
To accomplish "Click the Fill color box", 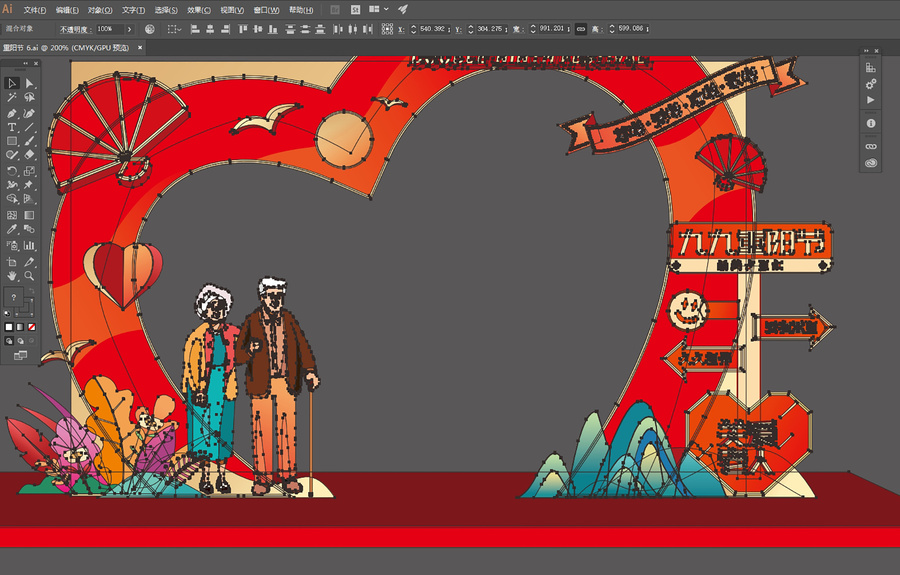I will pos(13,297).
